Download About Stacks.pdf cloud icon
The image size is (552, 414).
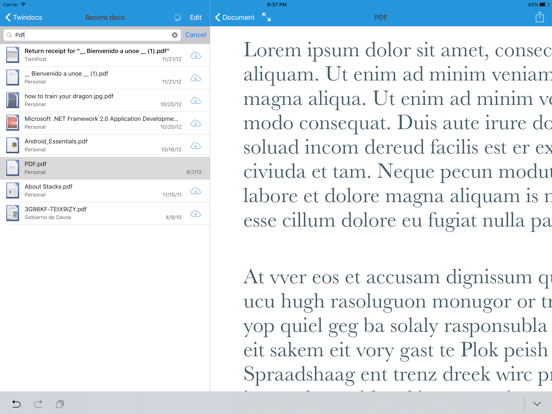point(195,191)
